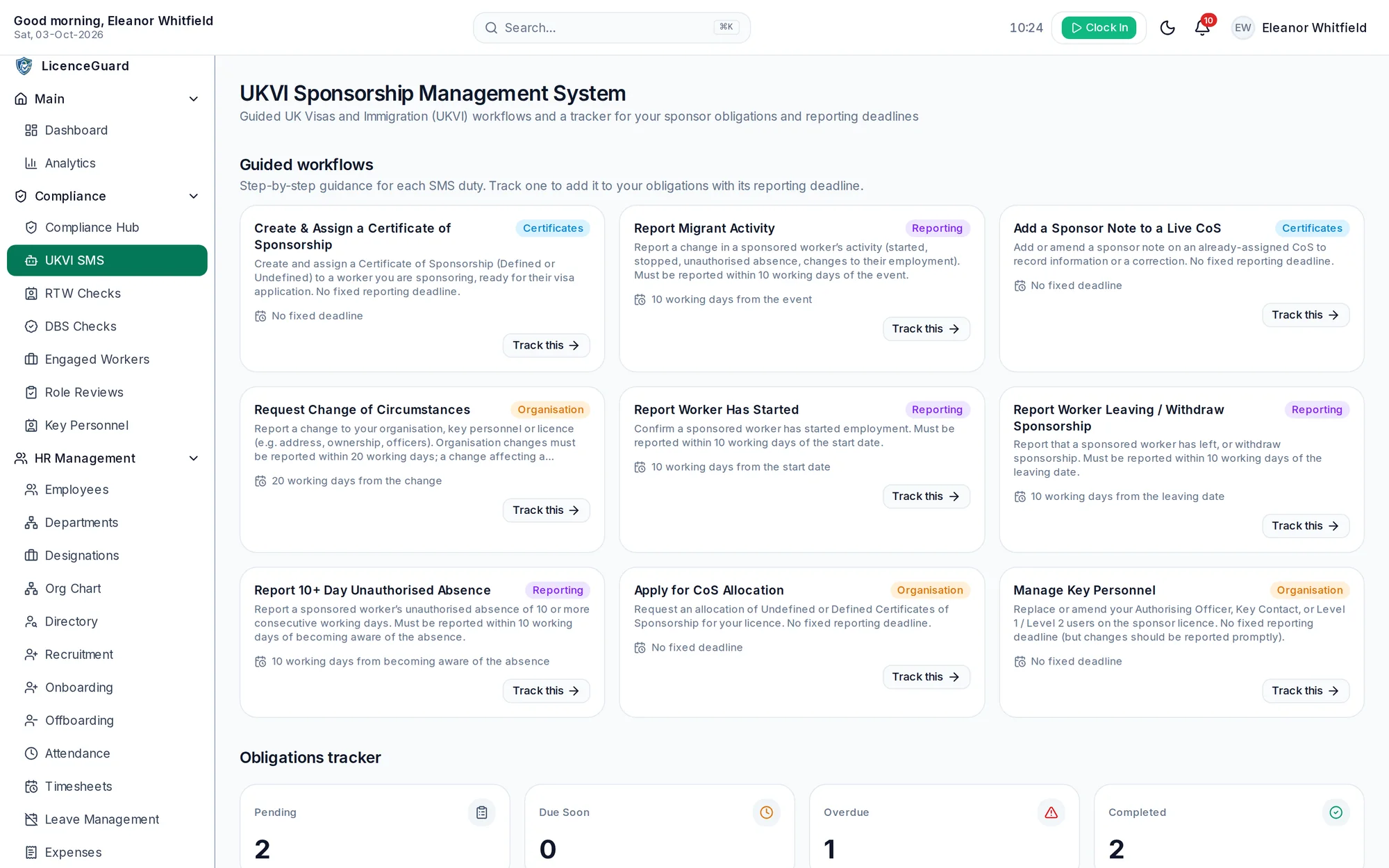
Task: Open Recruitment page
Action: tap(107, 655)
